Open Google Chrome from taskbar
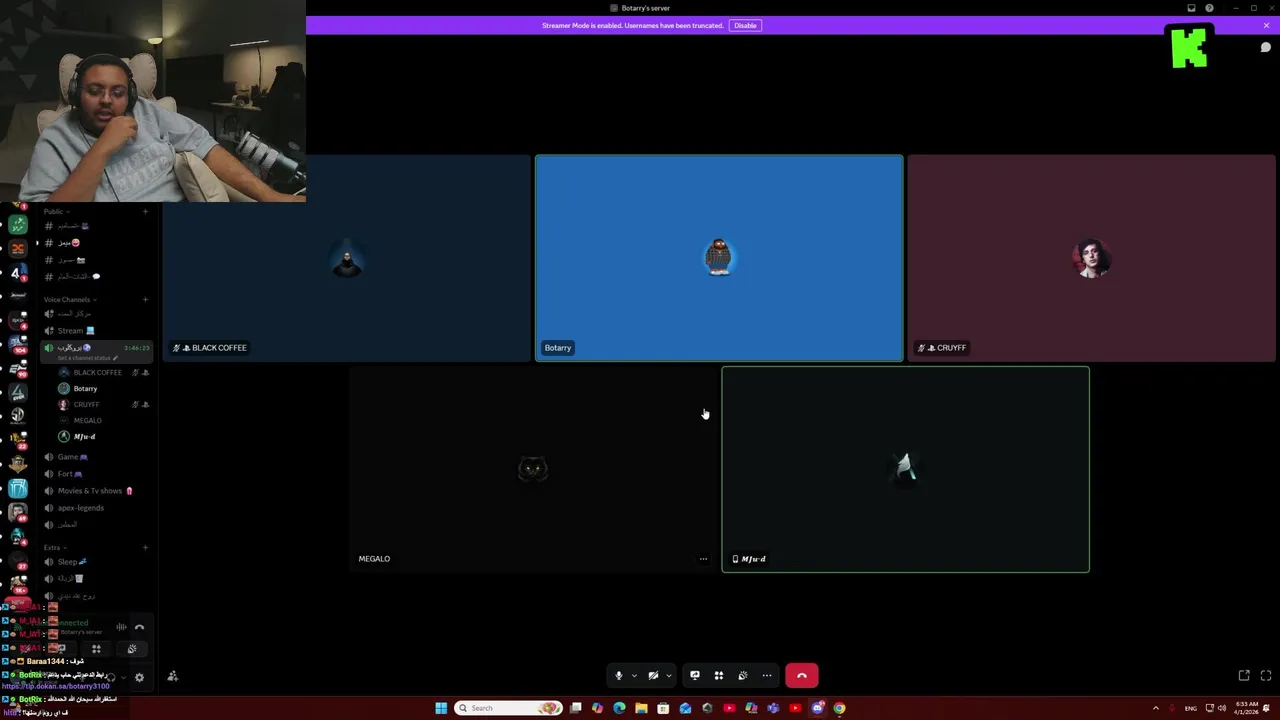Image resolution: width=1280 pixels, height=720 pixels. click(x=839, y=708)
